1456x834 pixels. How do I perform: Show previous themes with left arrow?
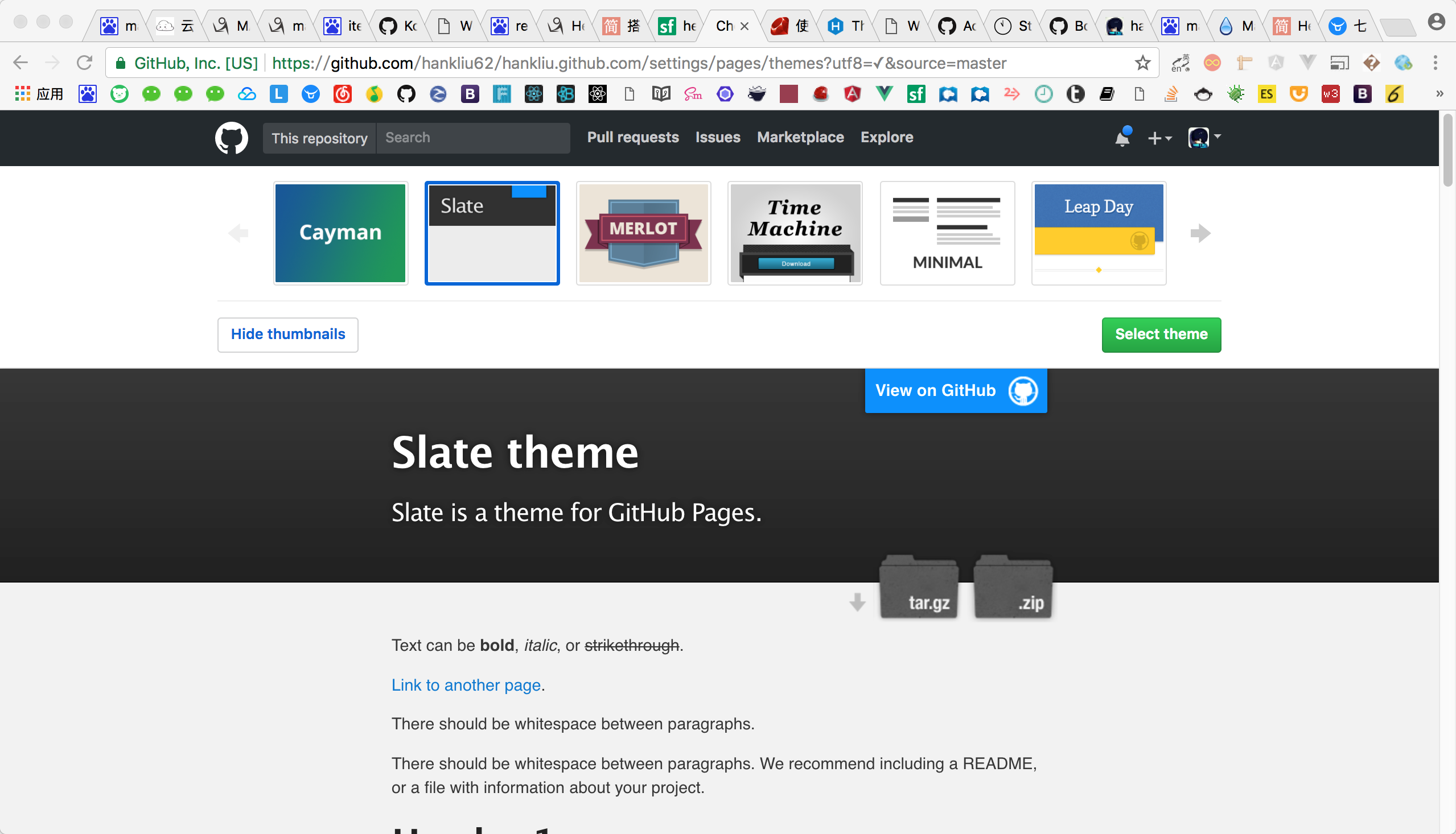click(238, 233)
